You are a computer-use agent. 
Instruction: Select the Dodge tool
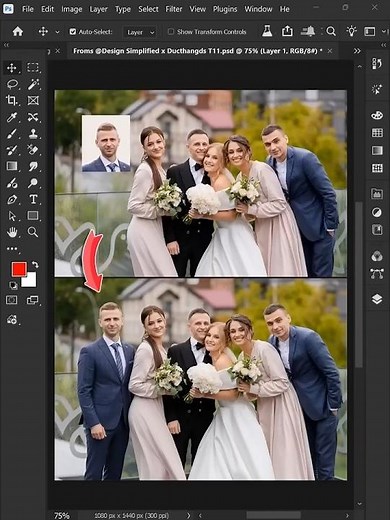click(x=33, y=183)
